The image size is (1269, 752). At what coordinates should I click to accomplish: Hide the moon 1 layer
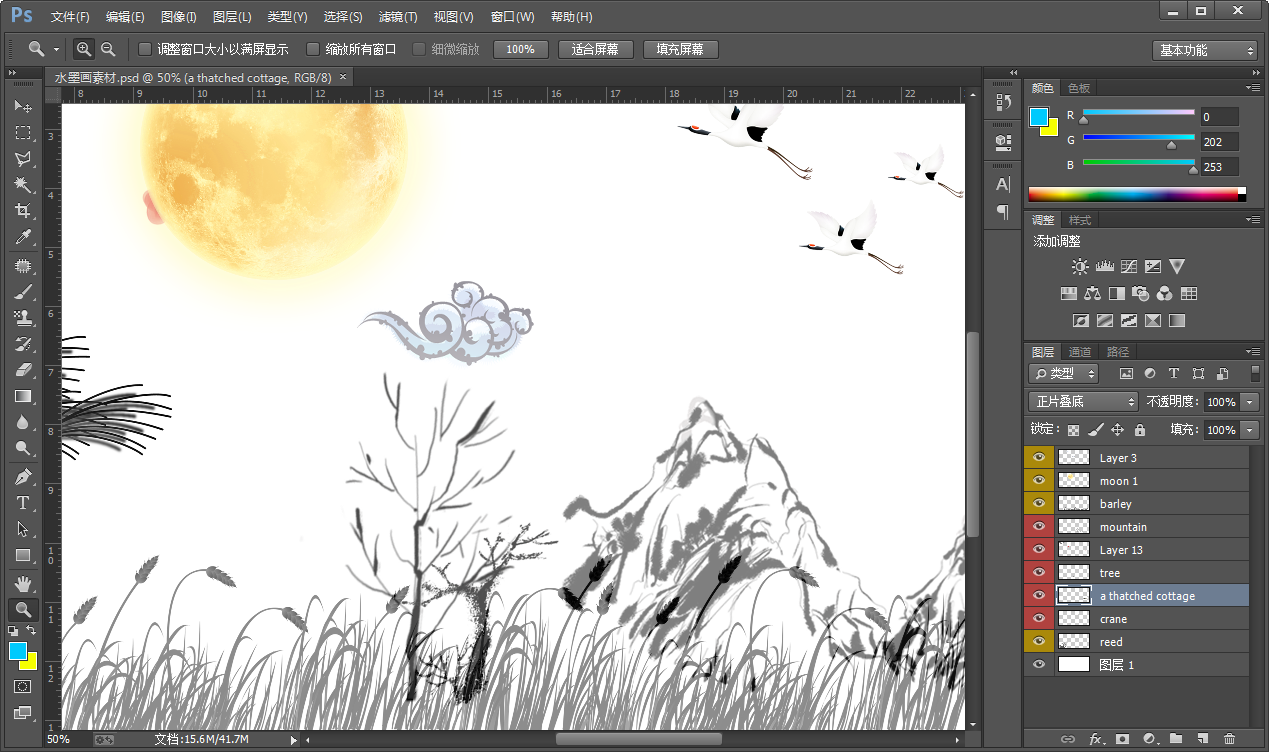click(x=1039, y=480)
